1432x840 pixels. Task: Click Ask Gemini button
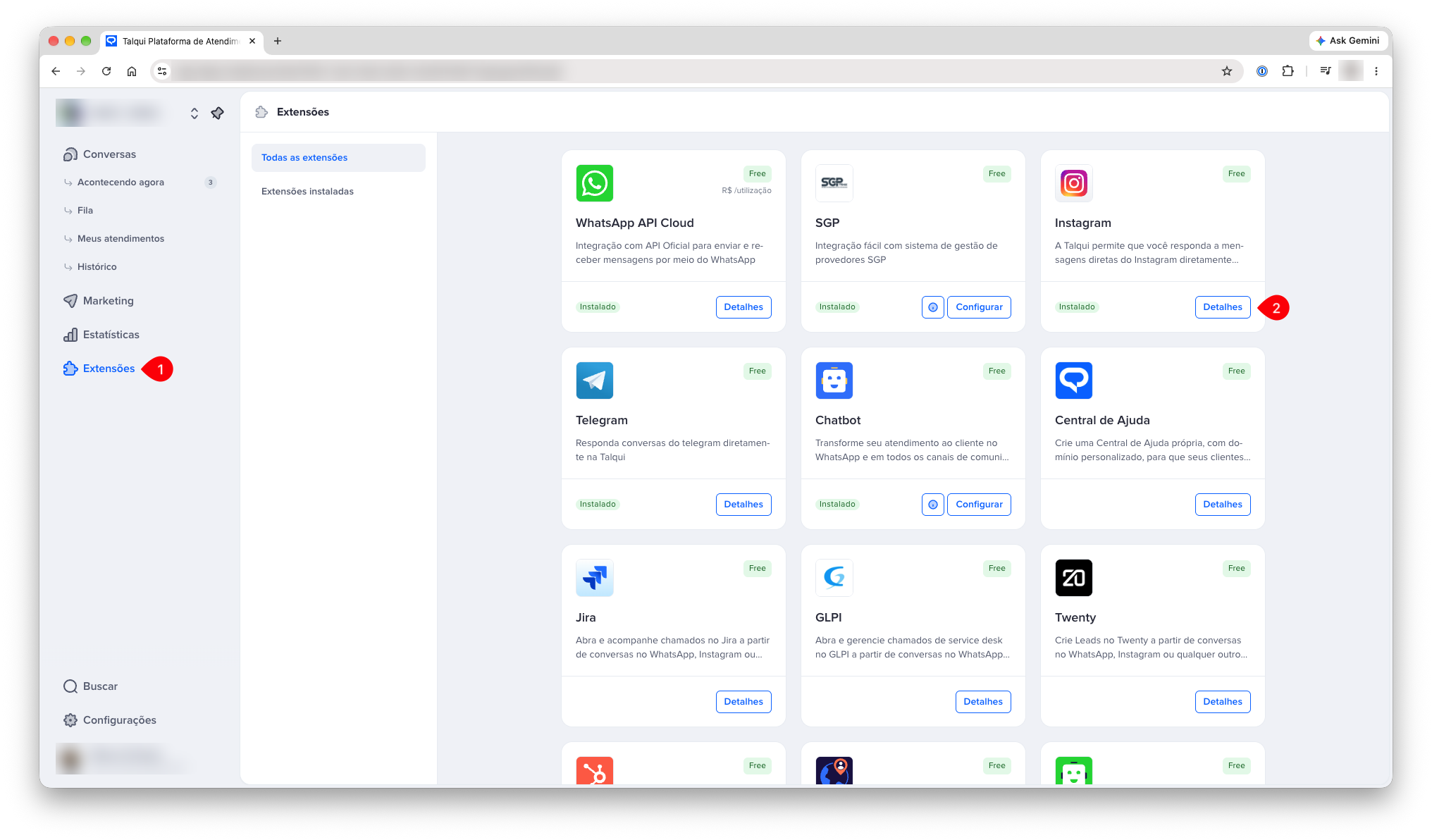coord(1347,41)
